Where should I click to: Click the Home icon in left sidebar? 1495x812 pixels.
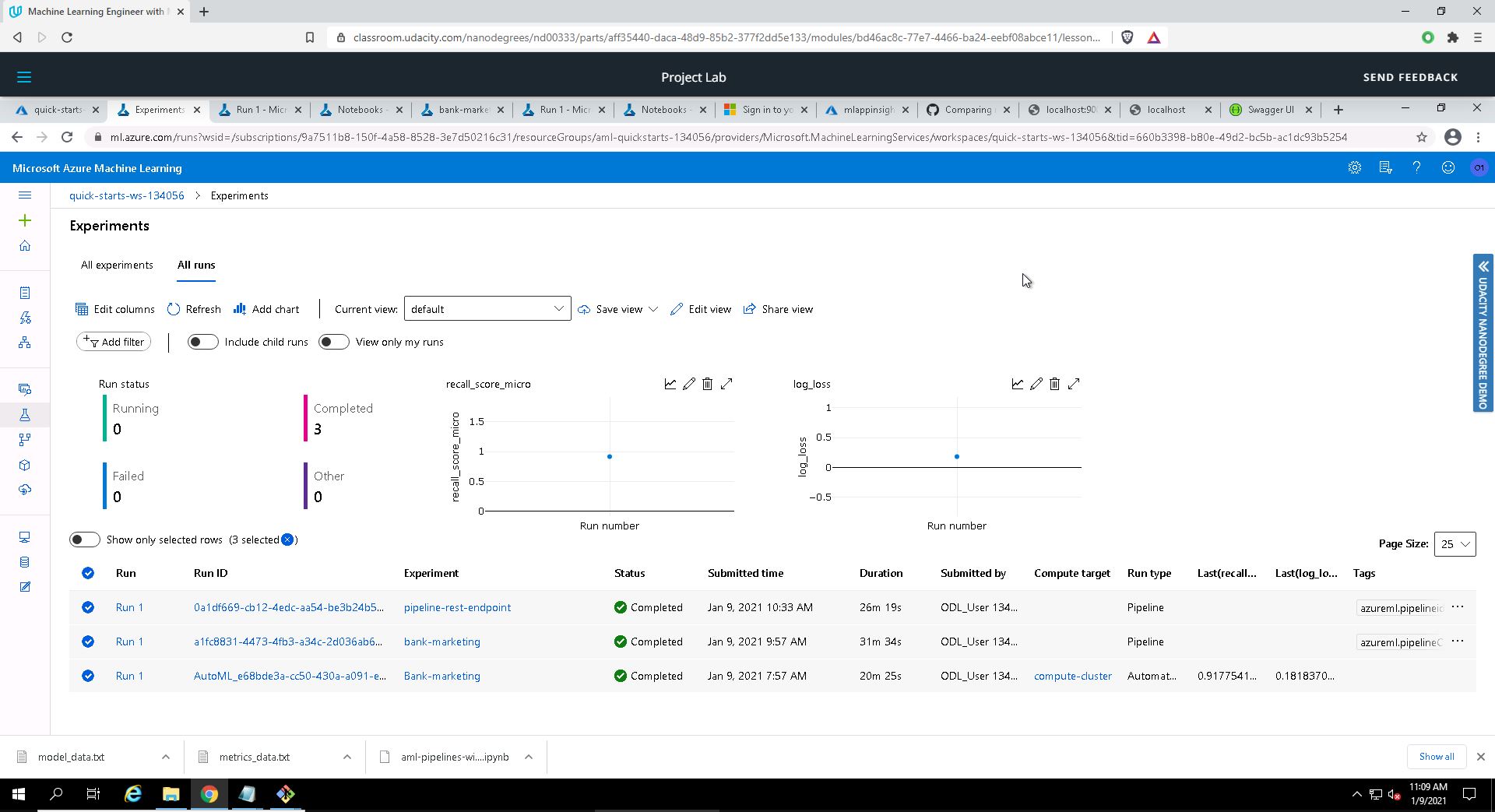point(25,246)
